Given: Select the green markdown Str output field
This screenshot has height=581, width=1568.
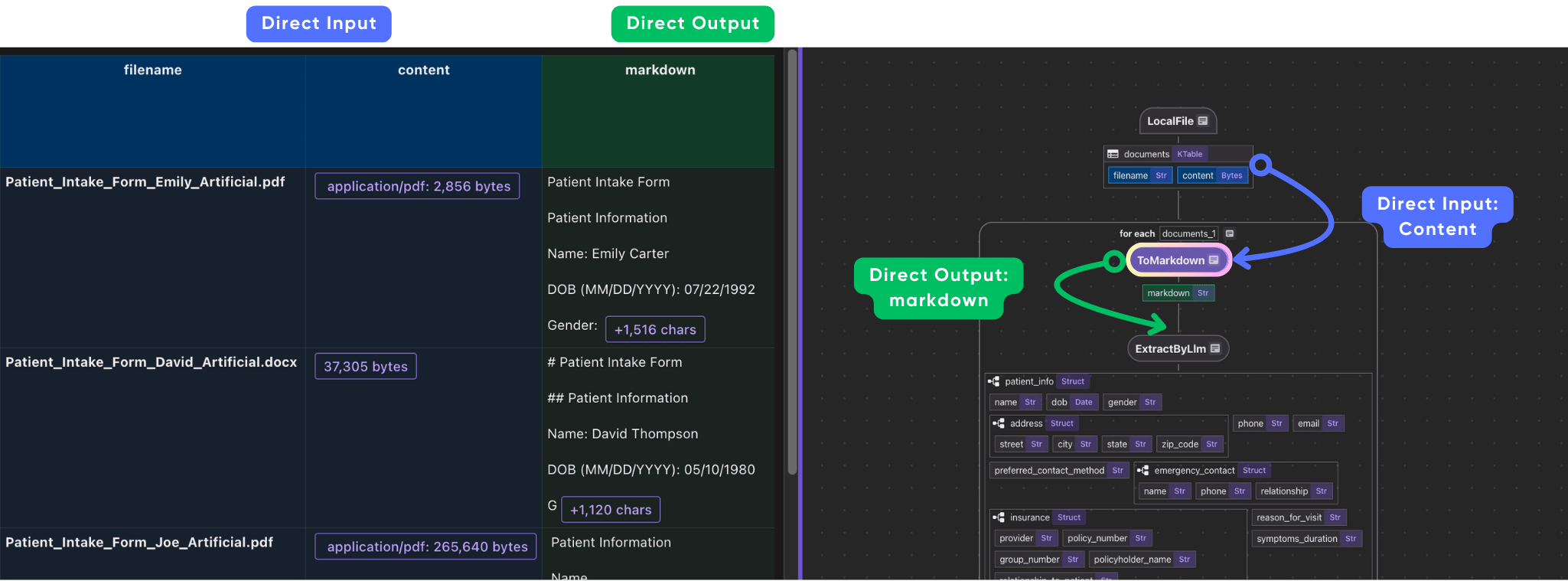Looking at the screenshot, I should [1178, 293].
